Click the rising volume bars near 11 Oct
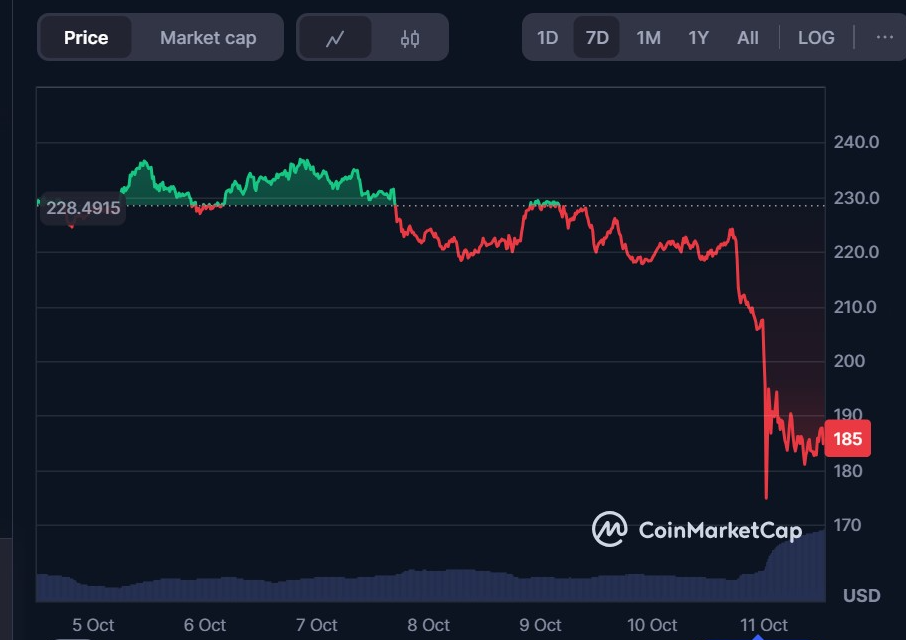906x640 pixels. (x=795, y=570)
